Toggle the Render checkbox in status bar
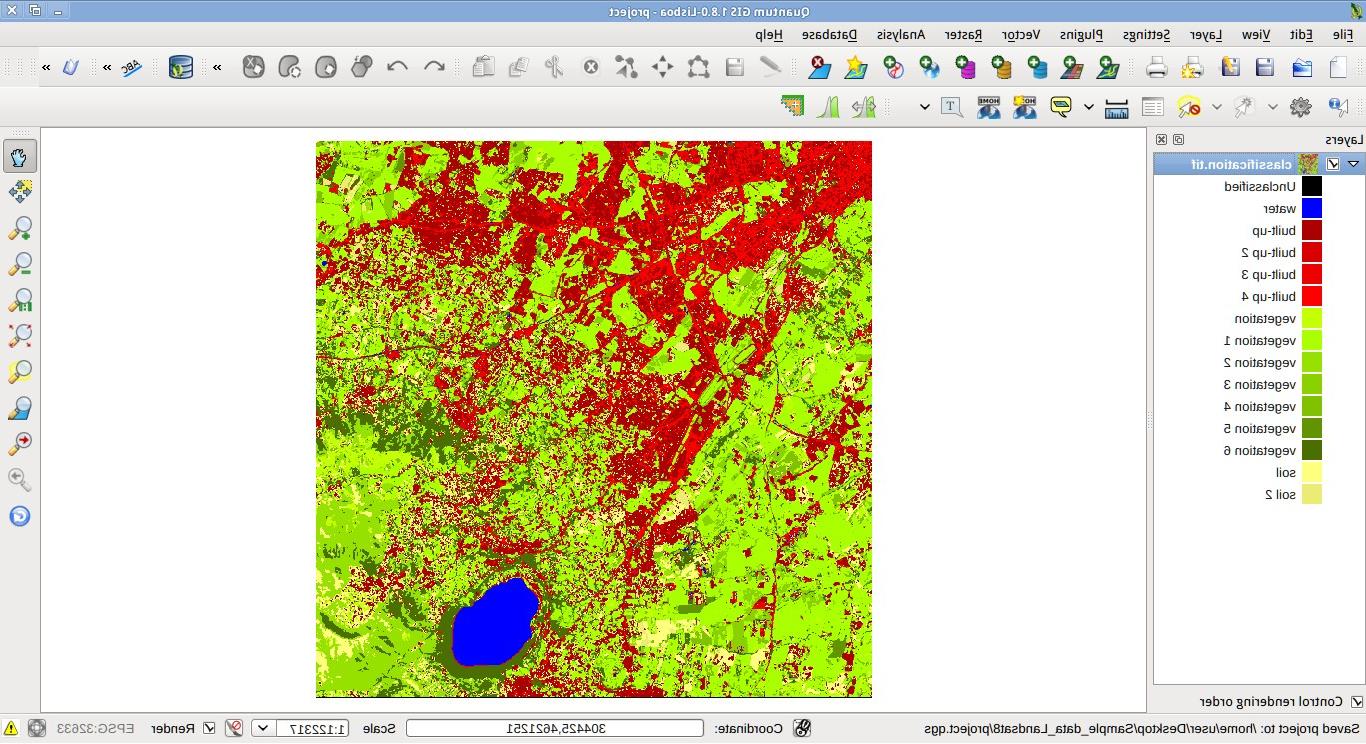This screenshot has width=1366, height=744. tap(209, 729)
